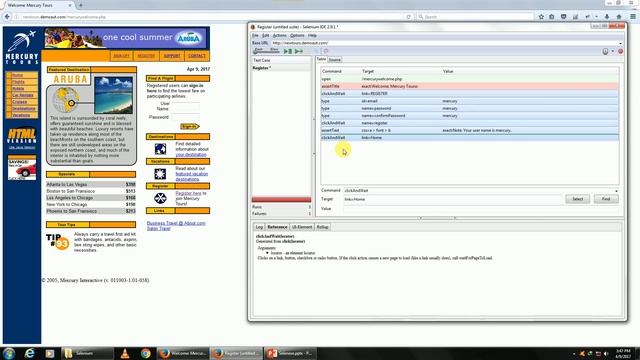Screen dimensions: 640x360
Task: Click the Firefox home icon
Action: 619,17
